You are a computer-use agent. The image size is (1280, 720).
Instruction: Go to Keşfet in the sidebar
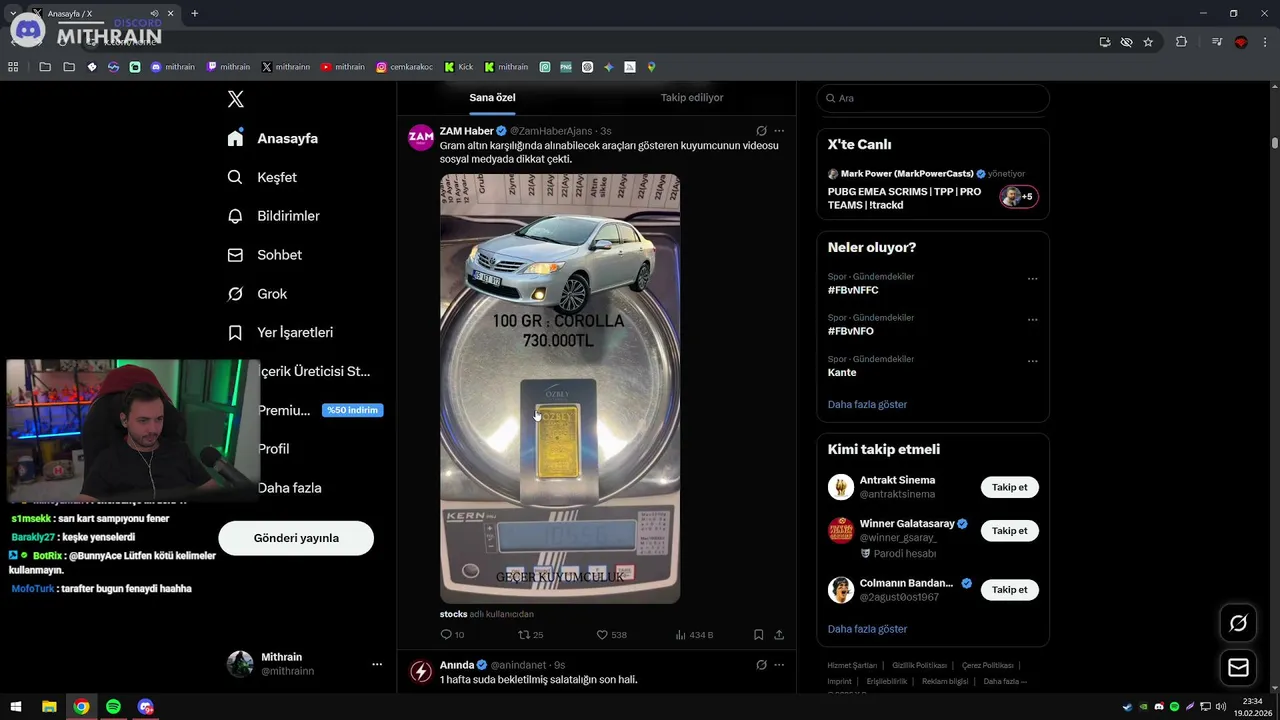[x=262, y=177]
